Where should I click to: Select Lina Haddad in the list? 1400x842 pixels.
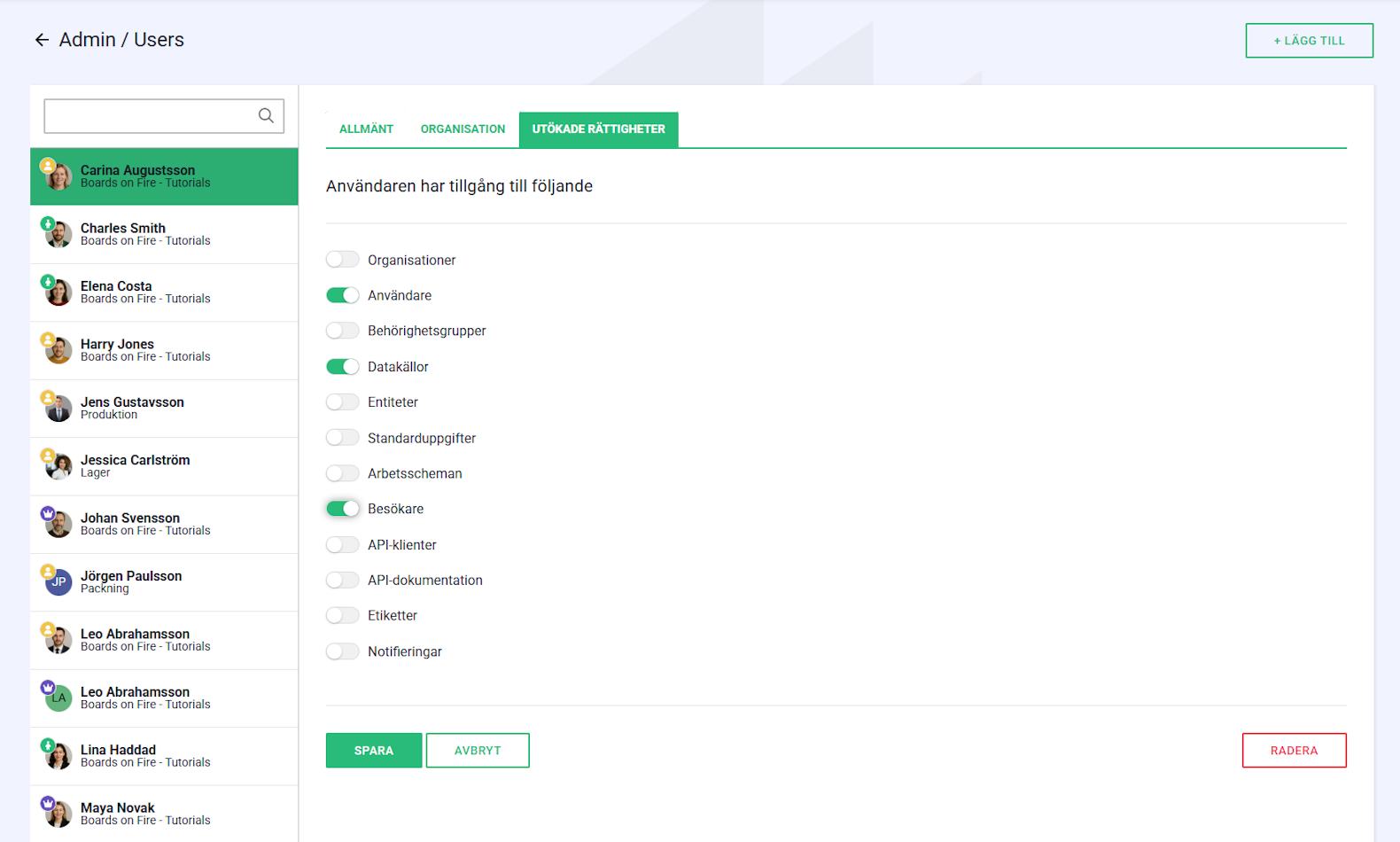pos(164,756)
